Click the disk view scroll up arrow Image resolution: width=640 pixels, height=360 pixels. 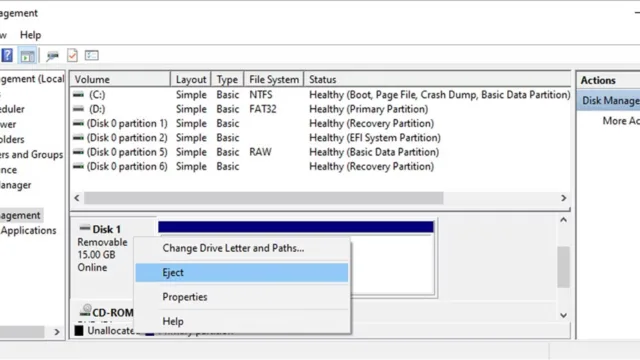coord(563,220)
